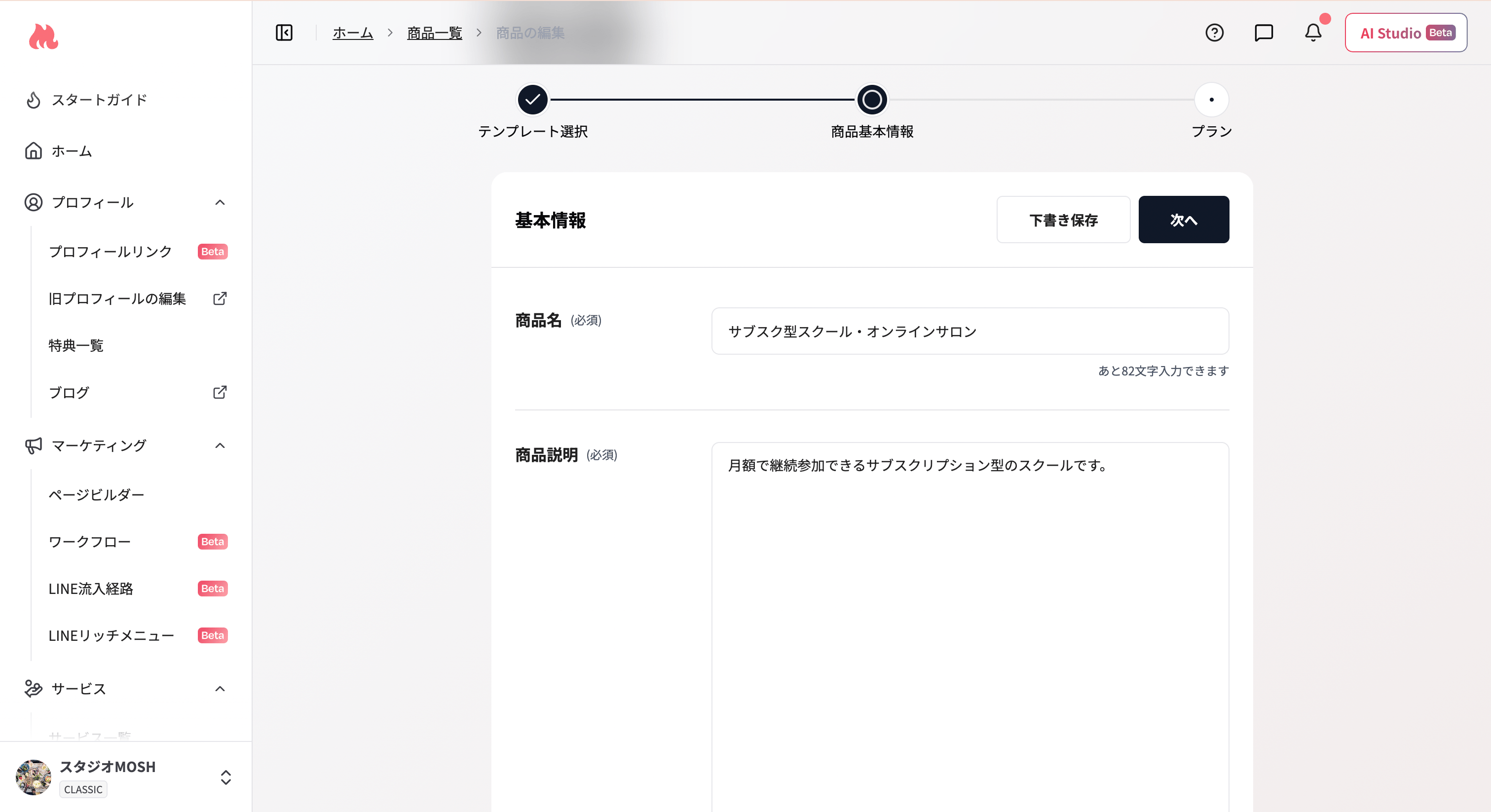This screenshot has width=1491, height=812.
Task: Click the 商品の編集 breadcrumb text
Action: [x=530, y=33]
